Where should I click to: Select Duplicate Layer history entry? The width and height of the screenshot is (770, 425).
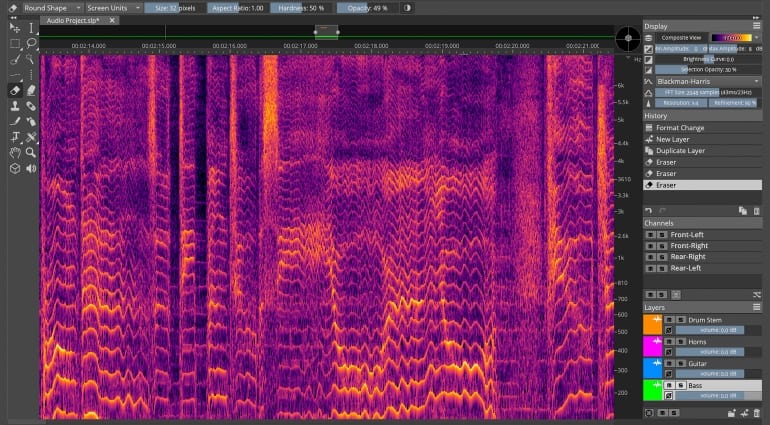pyautogui.click(x=703, y=150)
